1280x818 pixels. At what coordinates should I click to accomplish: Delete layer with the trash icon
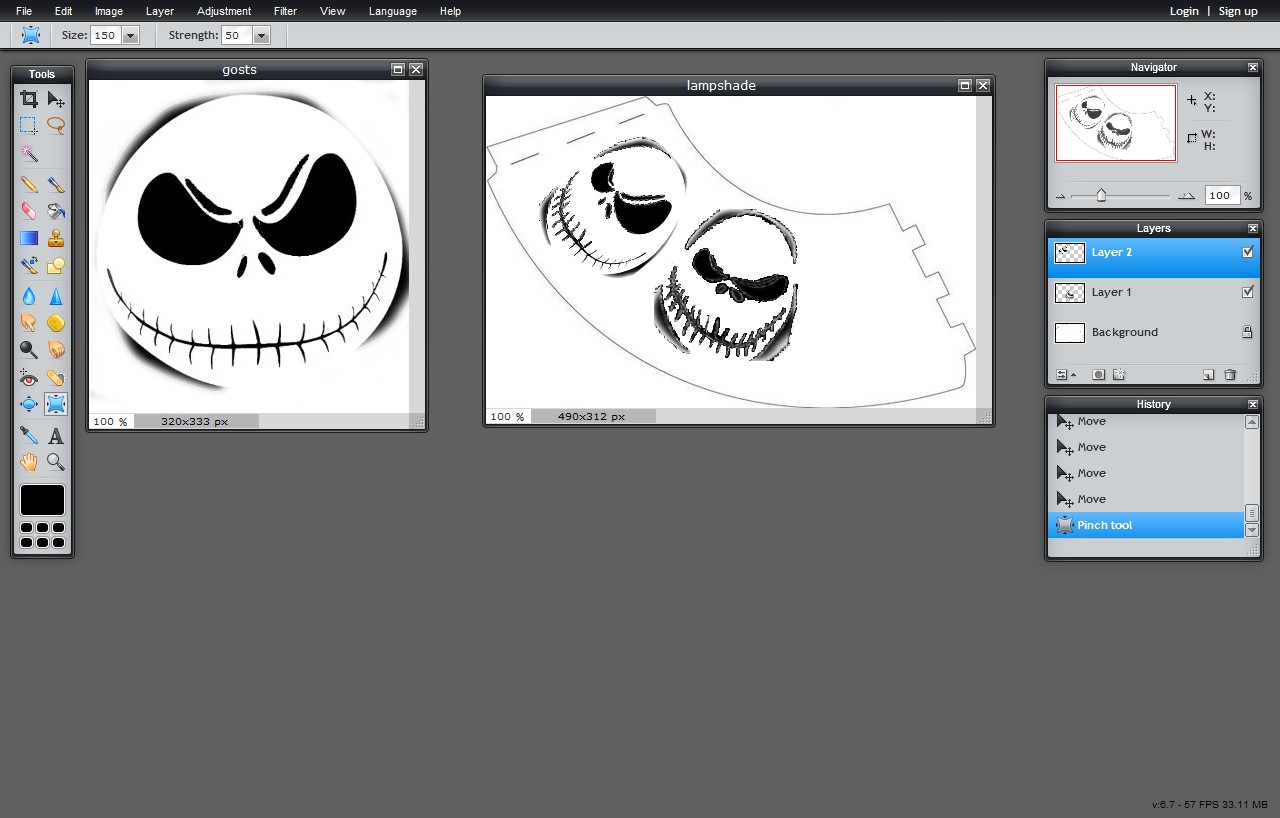click(1230, 375)
